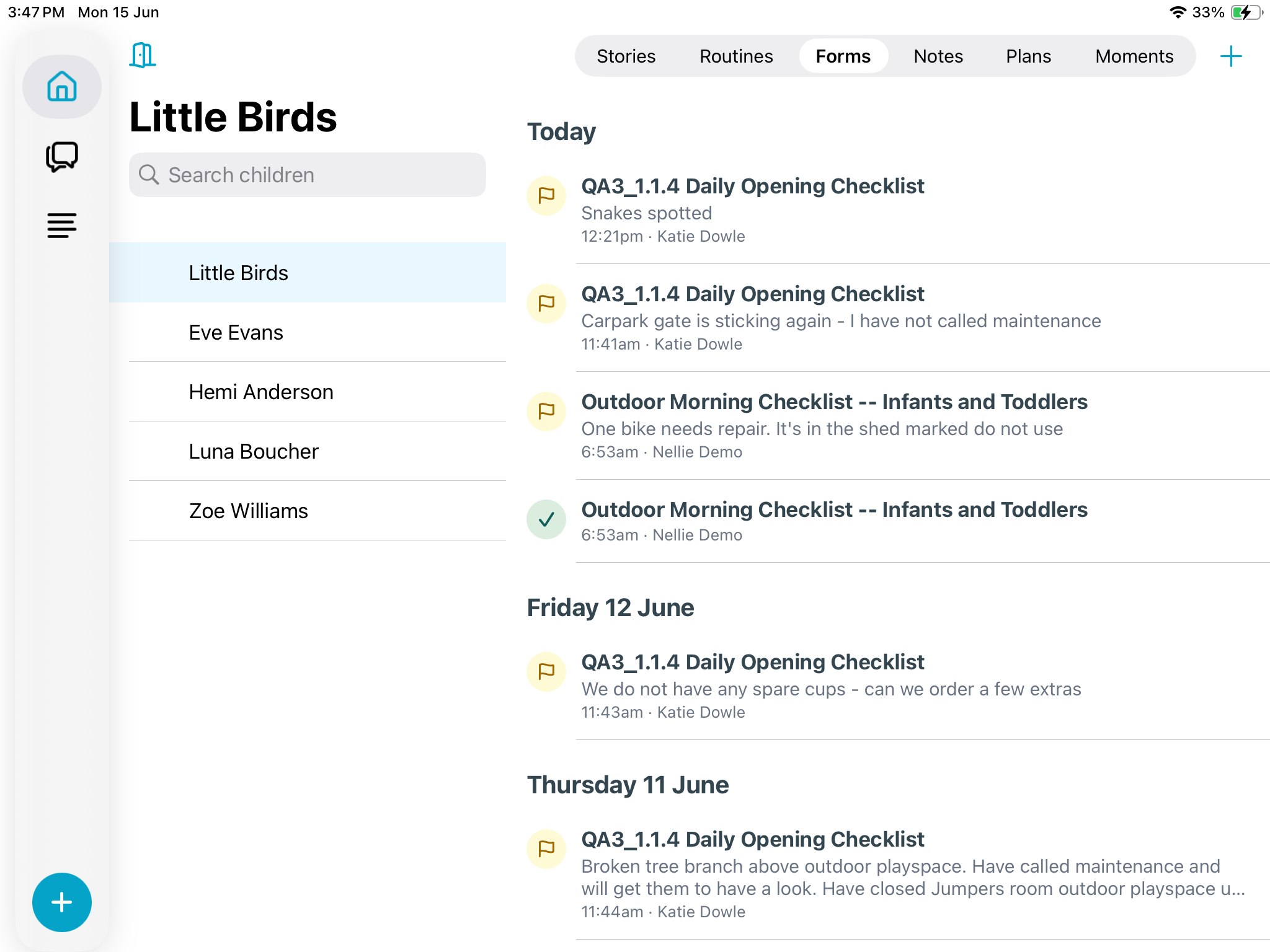This screenshot has height=952, width=1270.
Task: Select the Moments tab
Action: 1134,56
